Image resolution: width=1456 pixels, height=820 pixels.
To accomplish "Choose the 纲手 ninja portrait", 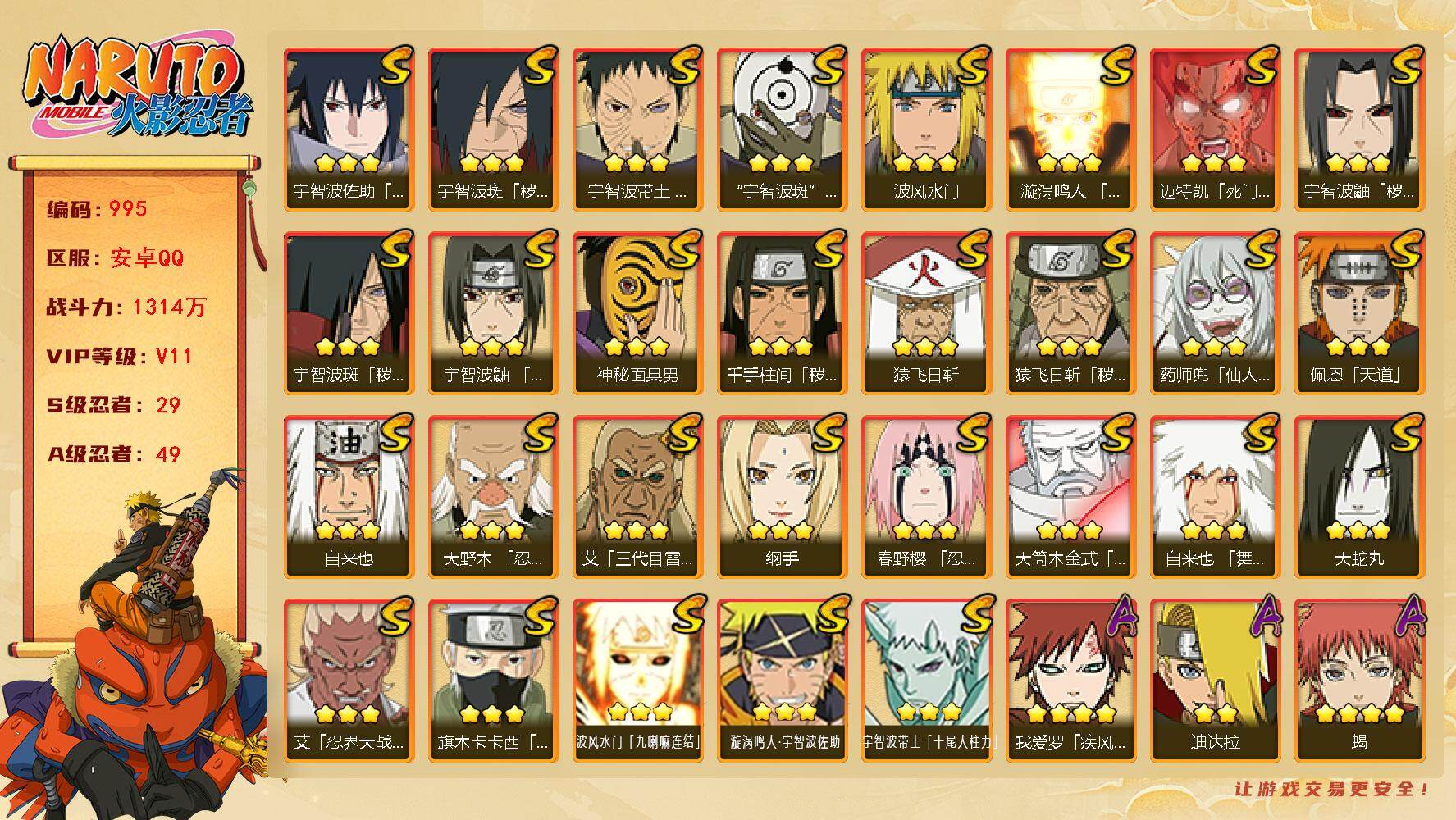I will [782, 496].
